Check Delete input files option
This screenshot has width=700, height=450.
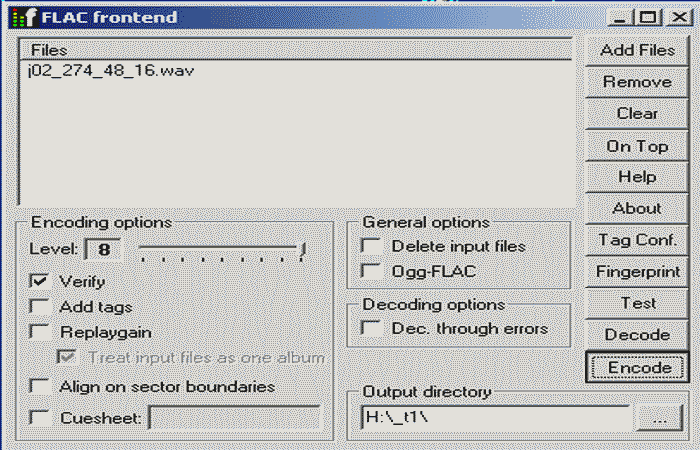pos(371,246)
